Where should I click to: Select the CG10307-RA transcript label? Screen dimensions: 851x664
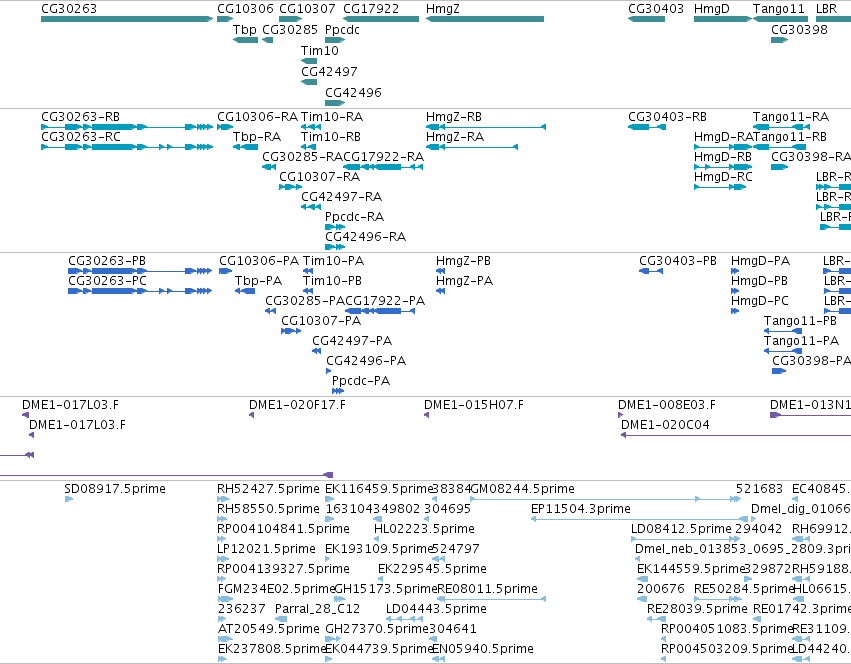[x=320, y=177]
